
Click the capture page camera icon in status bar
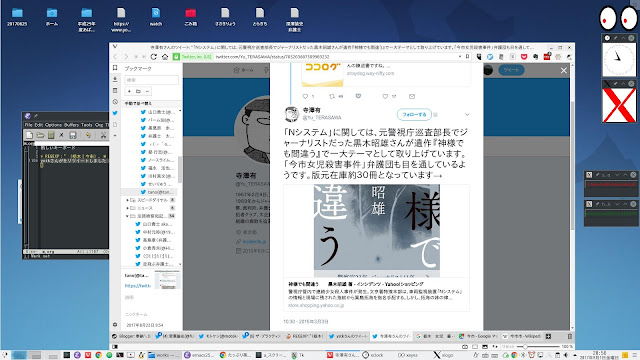tap(465, 347)
